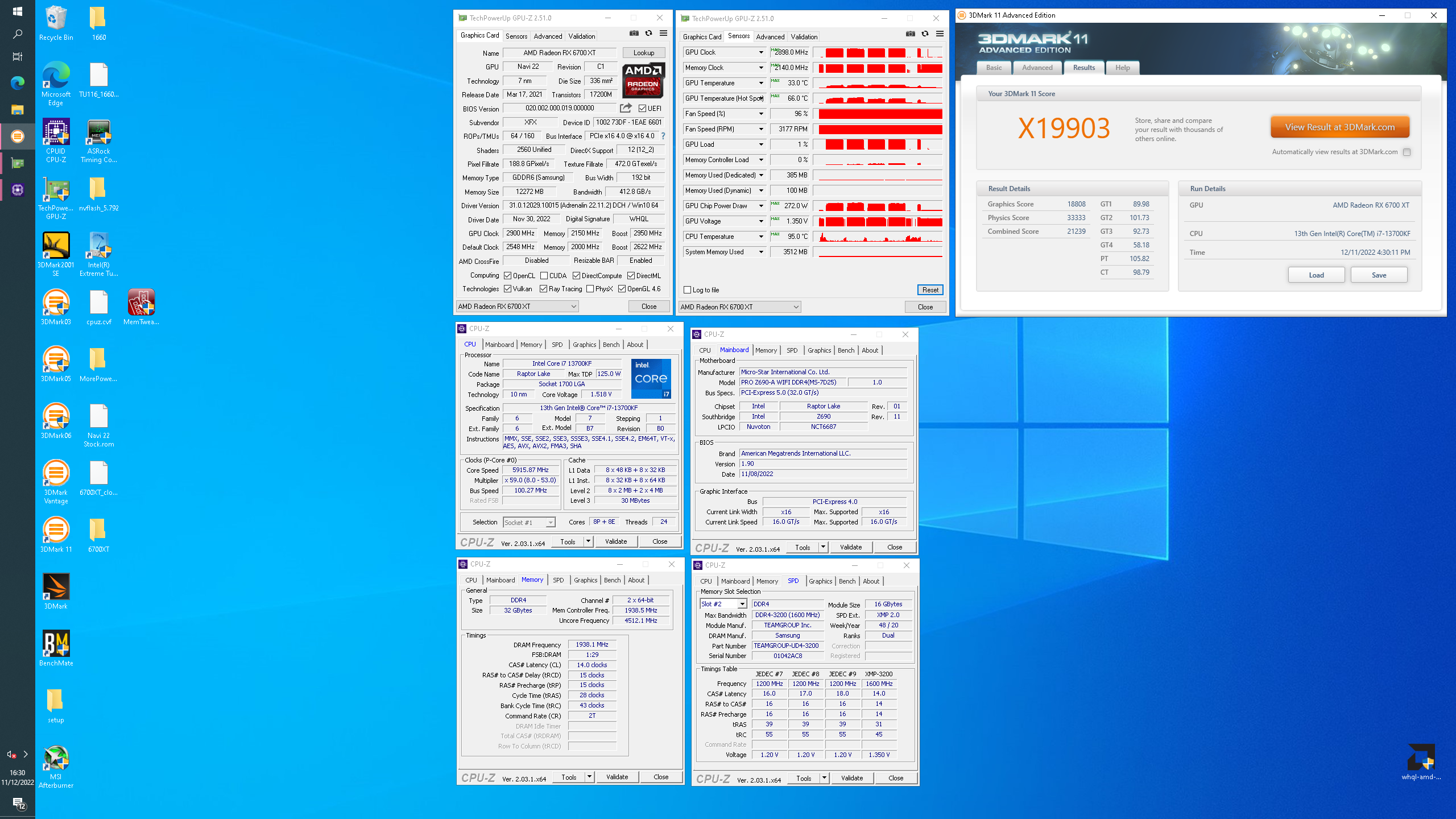The height and width of the screenshot is (819, 1456).
Task: Open 3DMark Vantage desktop shortcut
Action: (x=56, y=482)
